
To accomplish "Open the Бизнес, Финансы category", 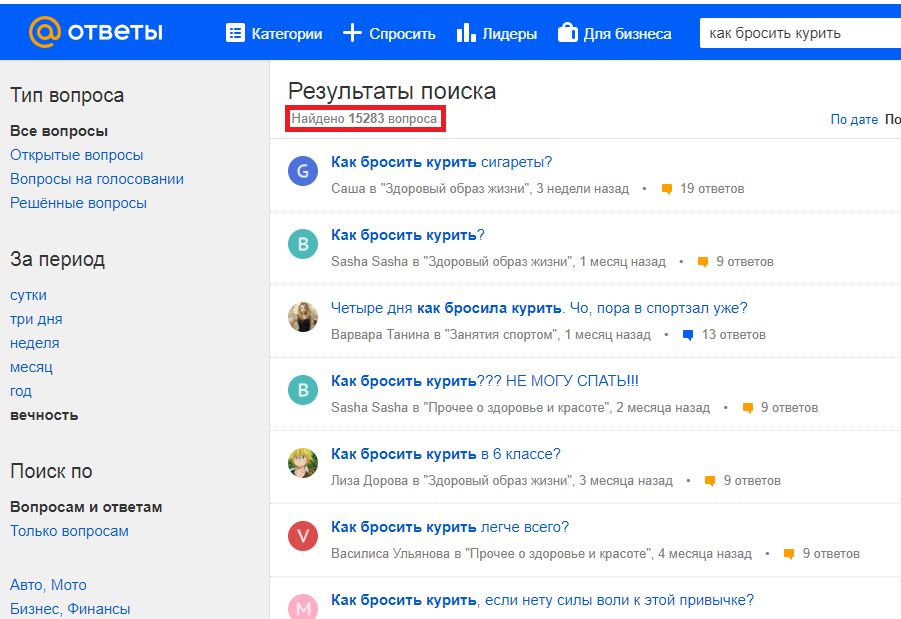I will [70, 609].
